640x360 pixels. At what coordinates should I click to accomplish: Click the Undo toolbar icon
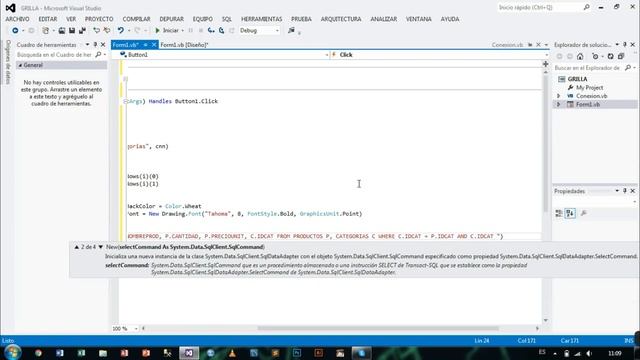(x=120, y=31)
